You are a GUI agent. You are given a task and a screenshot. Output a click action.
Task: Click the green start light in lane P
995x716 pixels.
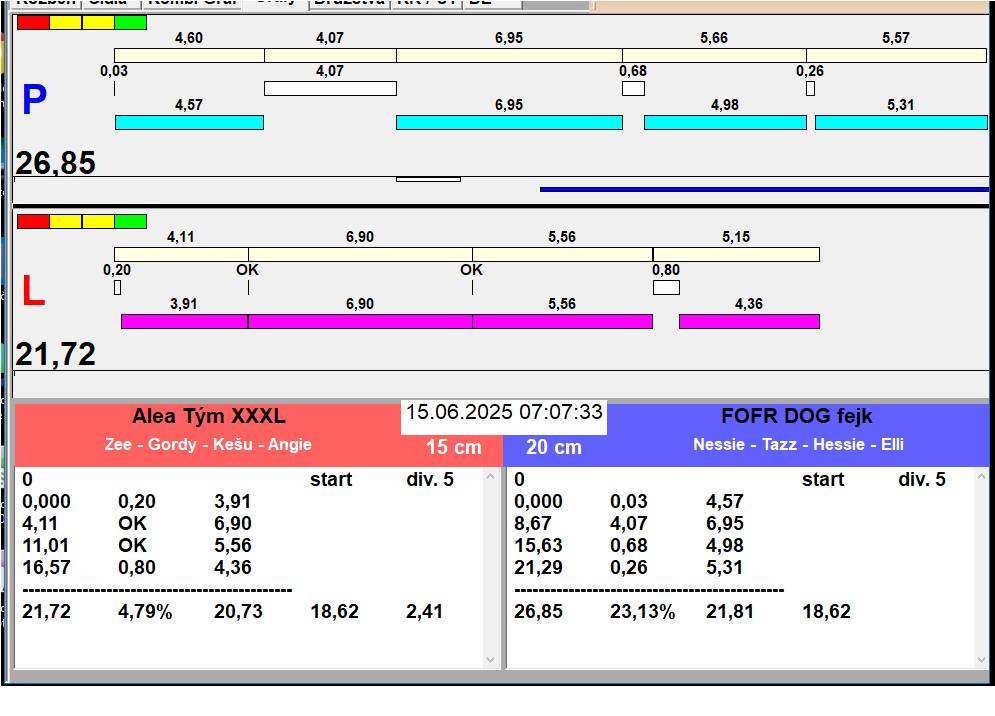coord(130,22)
